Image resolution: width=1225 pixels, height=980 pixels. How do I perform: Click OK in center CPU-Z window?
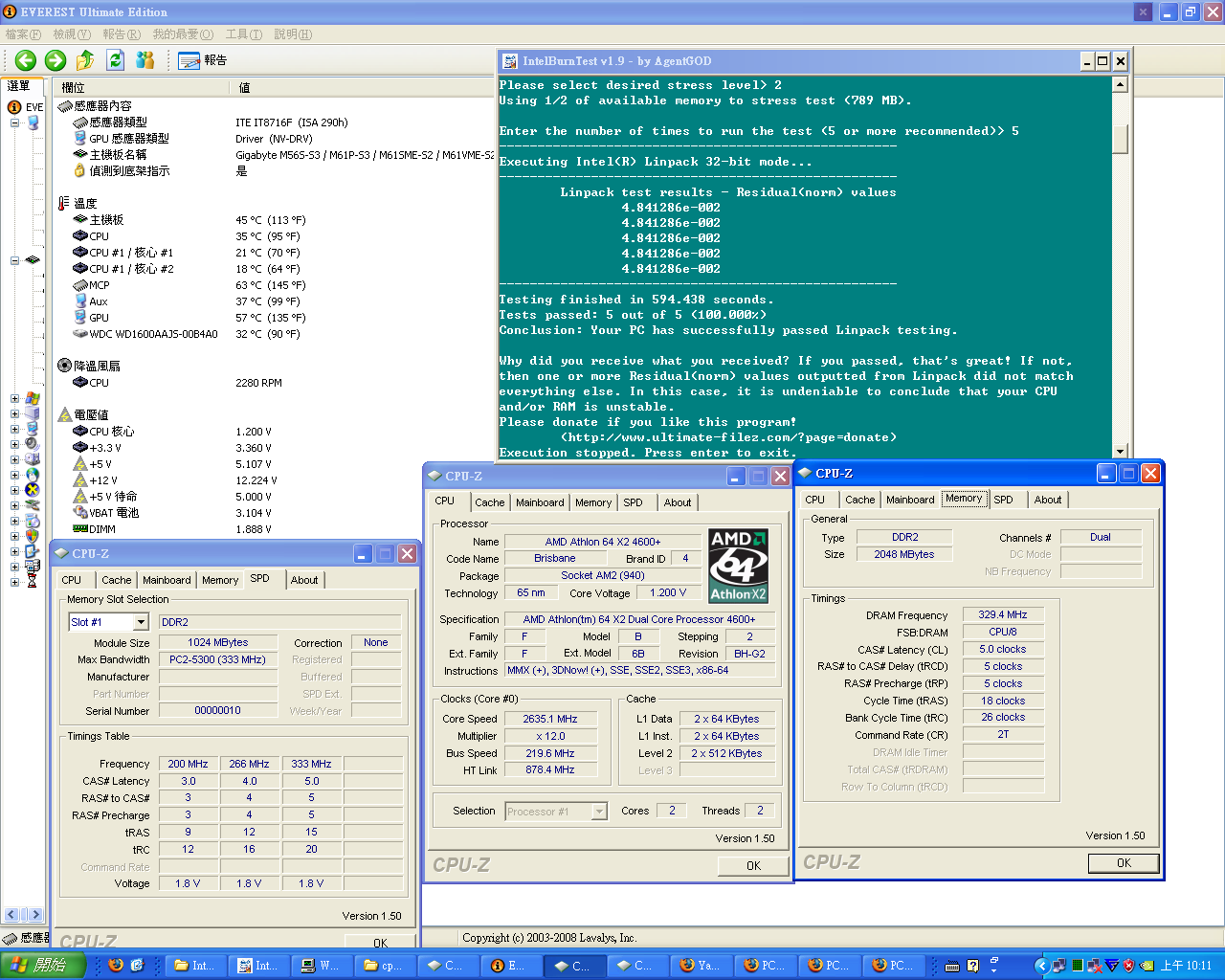[x=753, y=865]
